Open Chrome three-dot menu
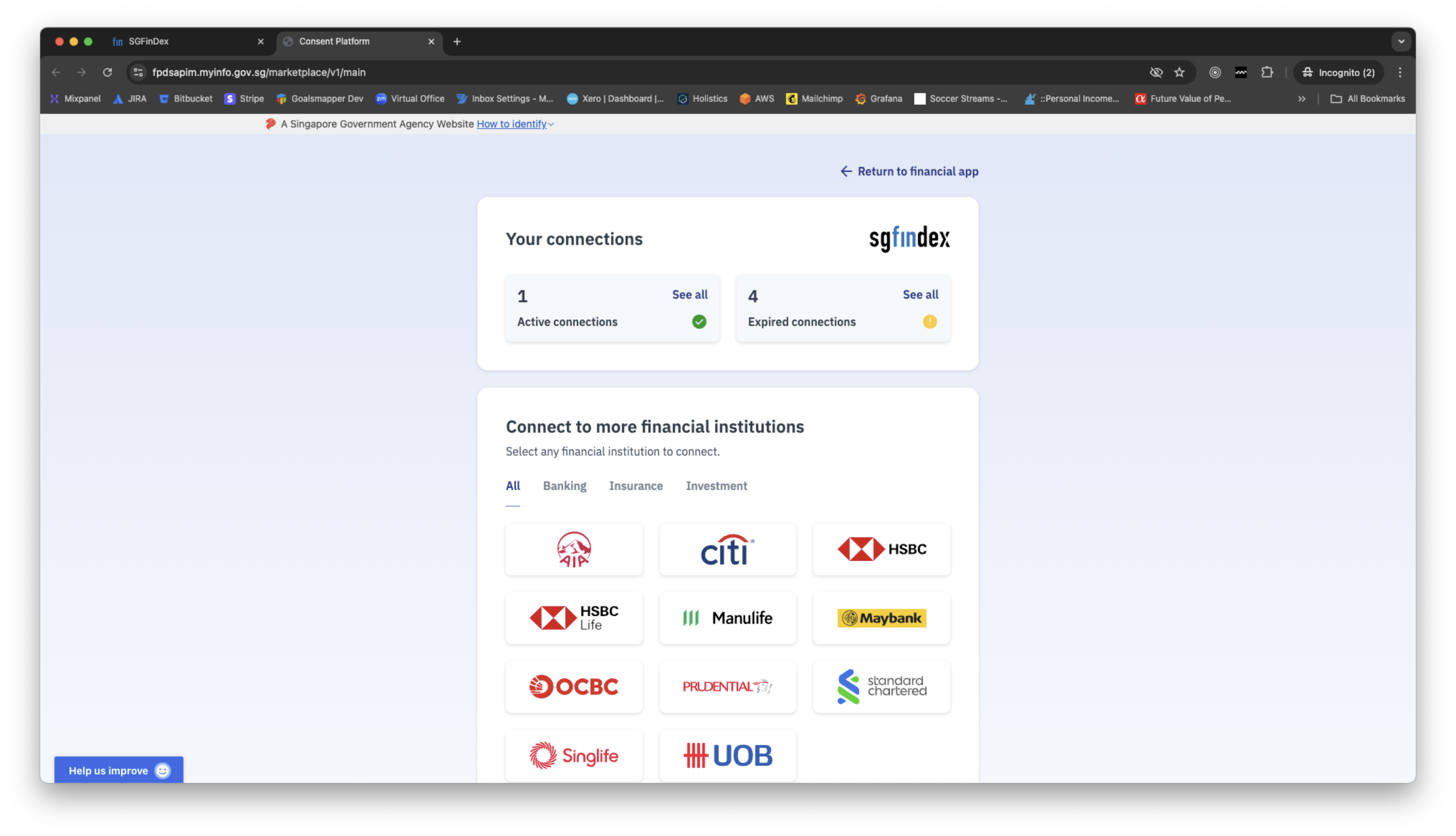Image resolution: width=1456 pixels, height=836 pixels. (x=1400, y=72)
